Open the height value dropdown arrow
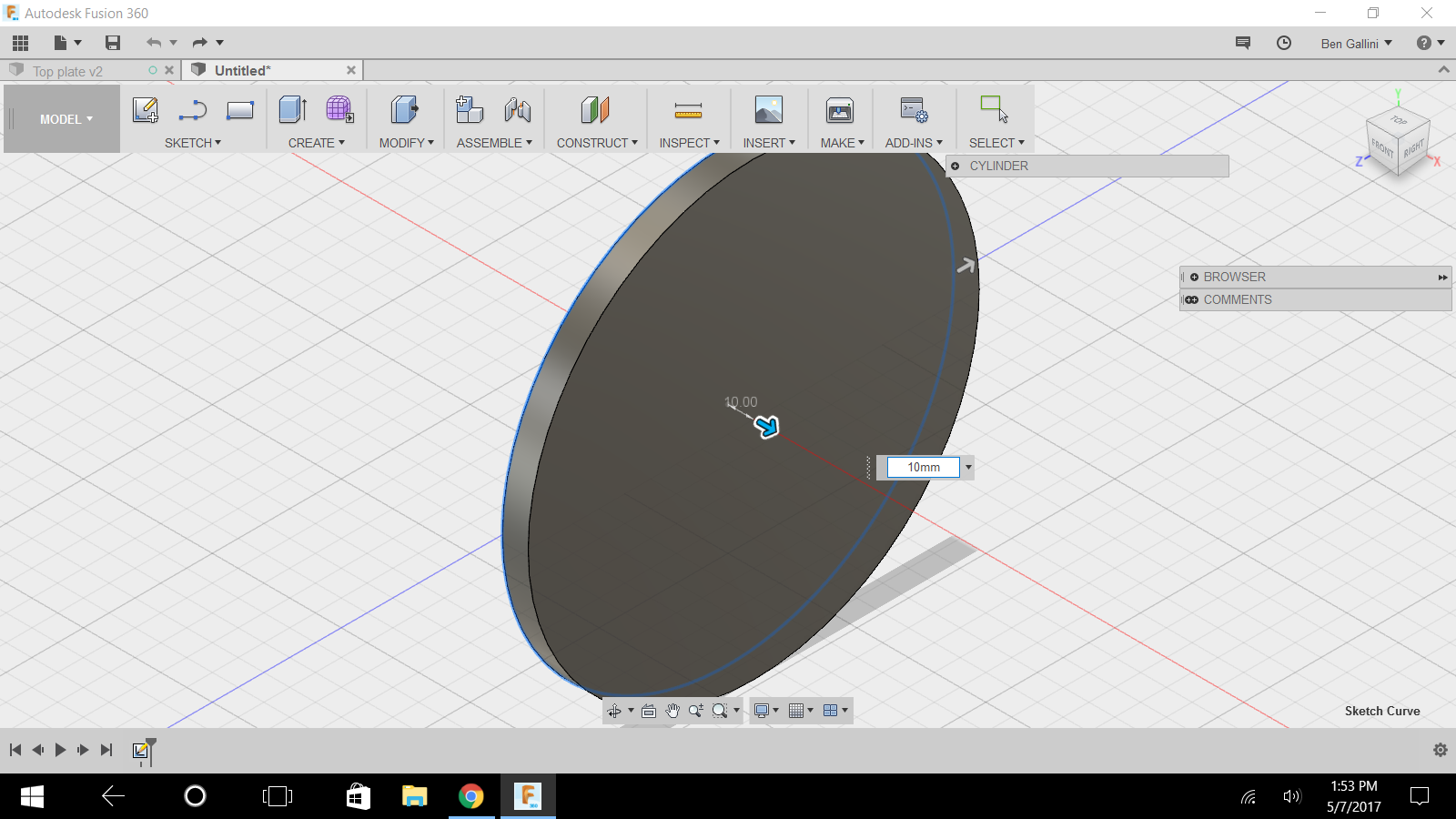The height and width of the screenshot is (819, 1456). (x=968, y=467)
